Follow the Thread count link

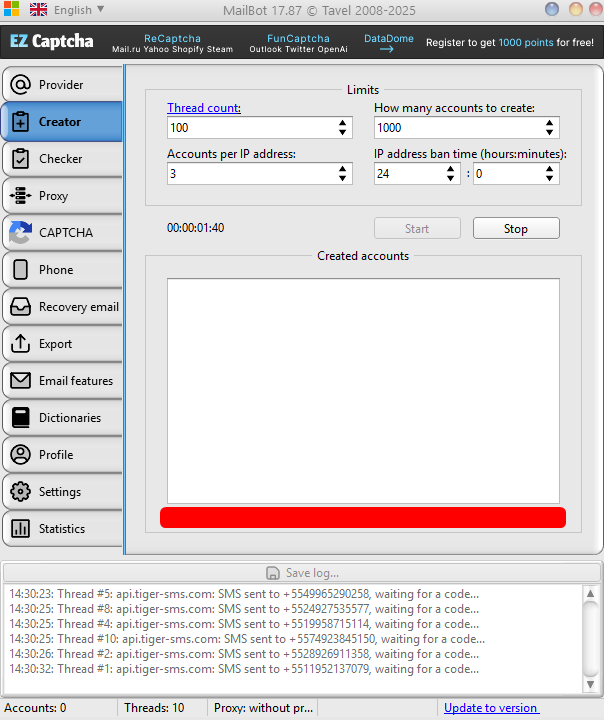204,108
